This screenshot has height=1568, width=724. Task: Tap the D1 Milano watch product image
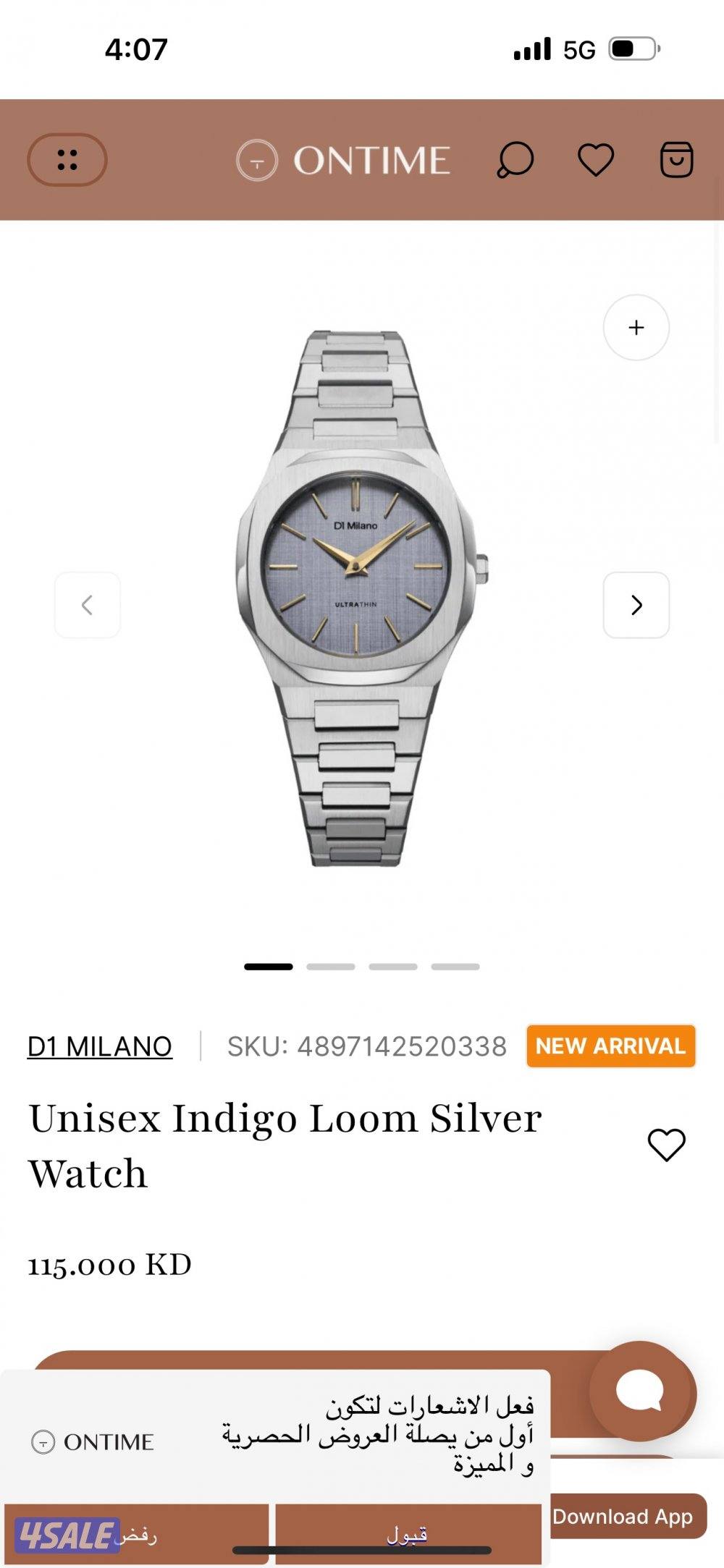(362, 598)
